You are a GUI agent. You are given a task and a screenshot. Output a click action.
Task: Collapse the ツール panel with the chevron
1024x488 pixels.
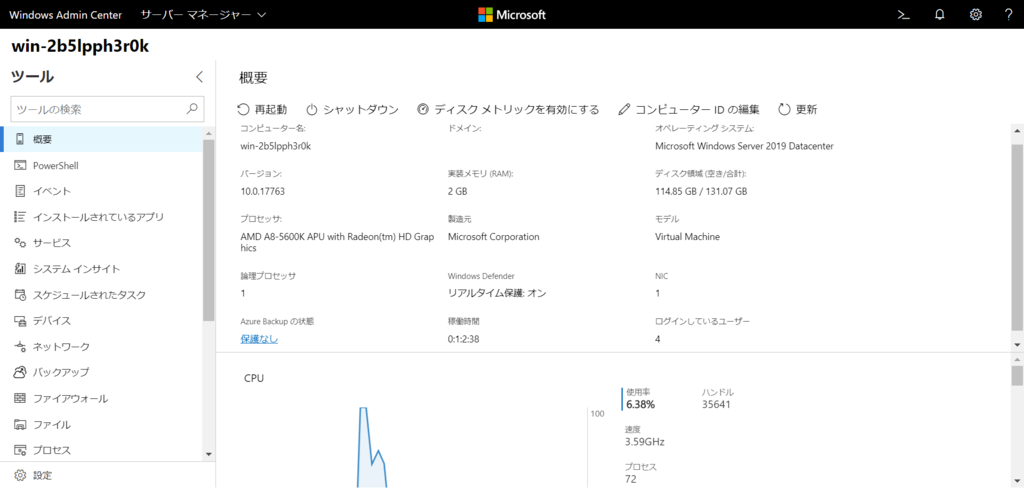(200, 76)
